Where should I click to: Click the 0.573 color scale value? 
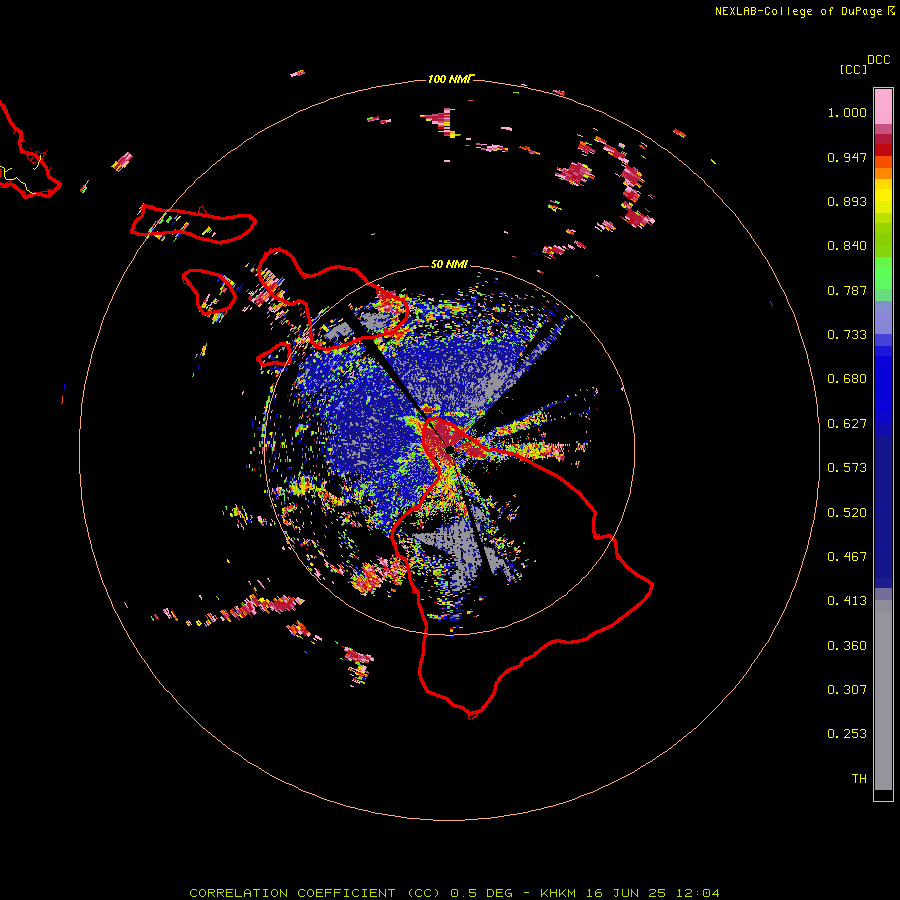847,468
